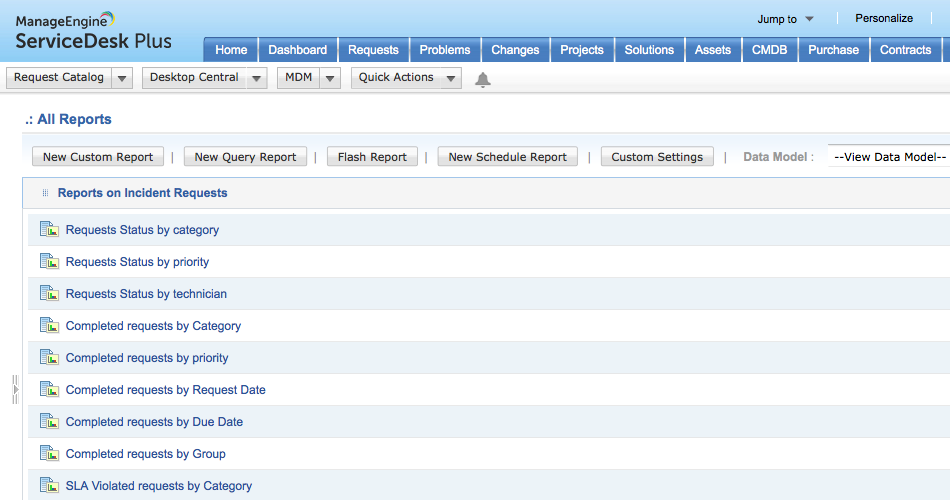Click report icon beside SLA Violated requests by Category

49,485
